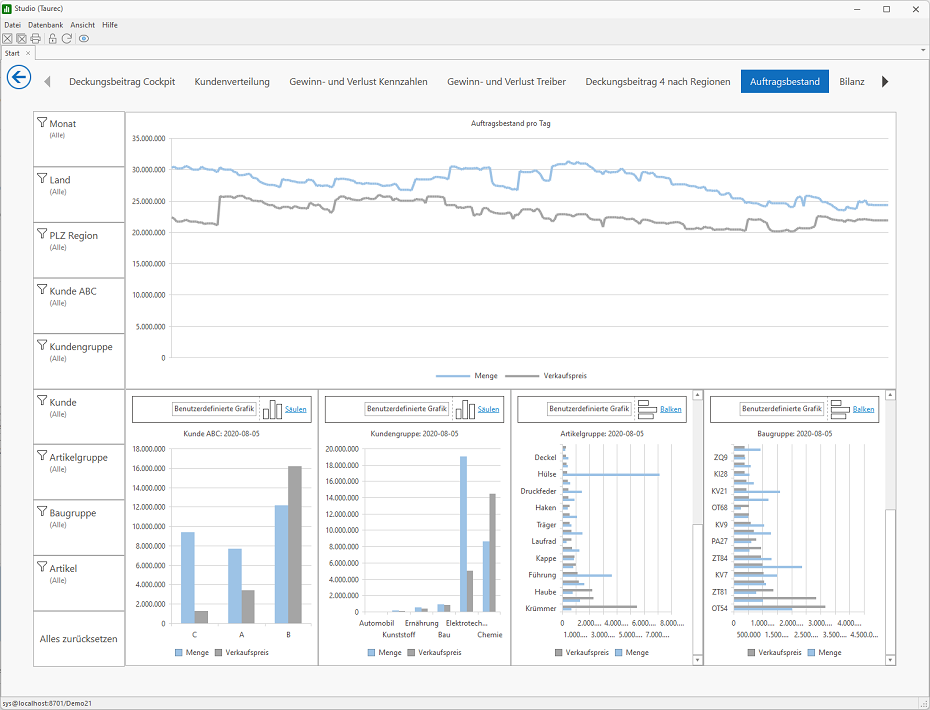Click the Artikelgruppe chart scrollbar down arrow
The image size is (930, 710).
click(698, 660)
